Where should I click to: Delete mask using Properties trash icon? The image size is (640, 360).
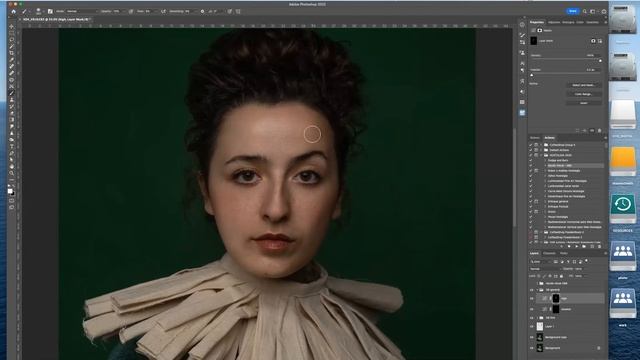click(x=600, y=131)
